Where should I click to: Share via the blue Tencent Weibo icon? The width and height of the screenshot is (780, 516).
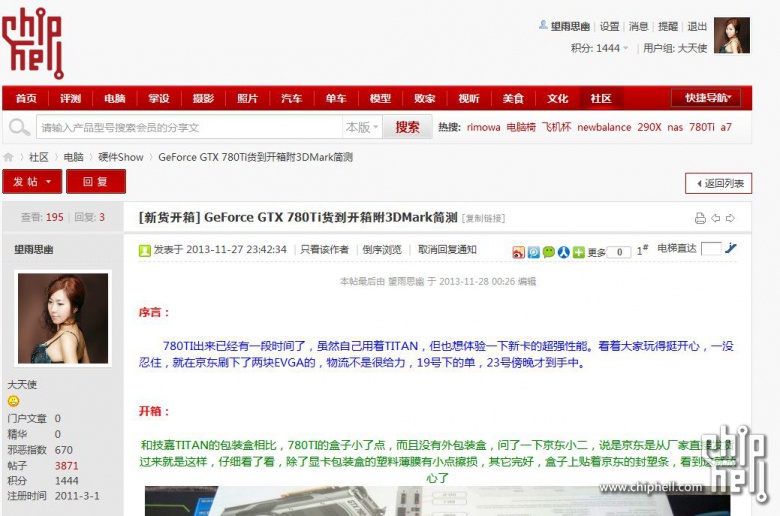(533, 252)
